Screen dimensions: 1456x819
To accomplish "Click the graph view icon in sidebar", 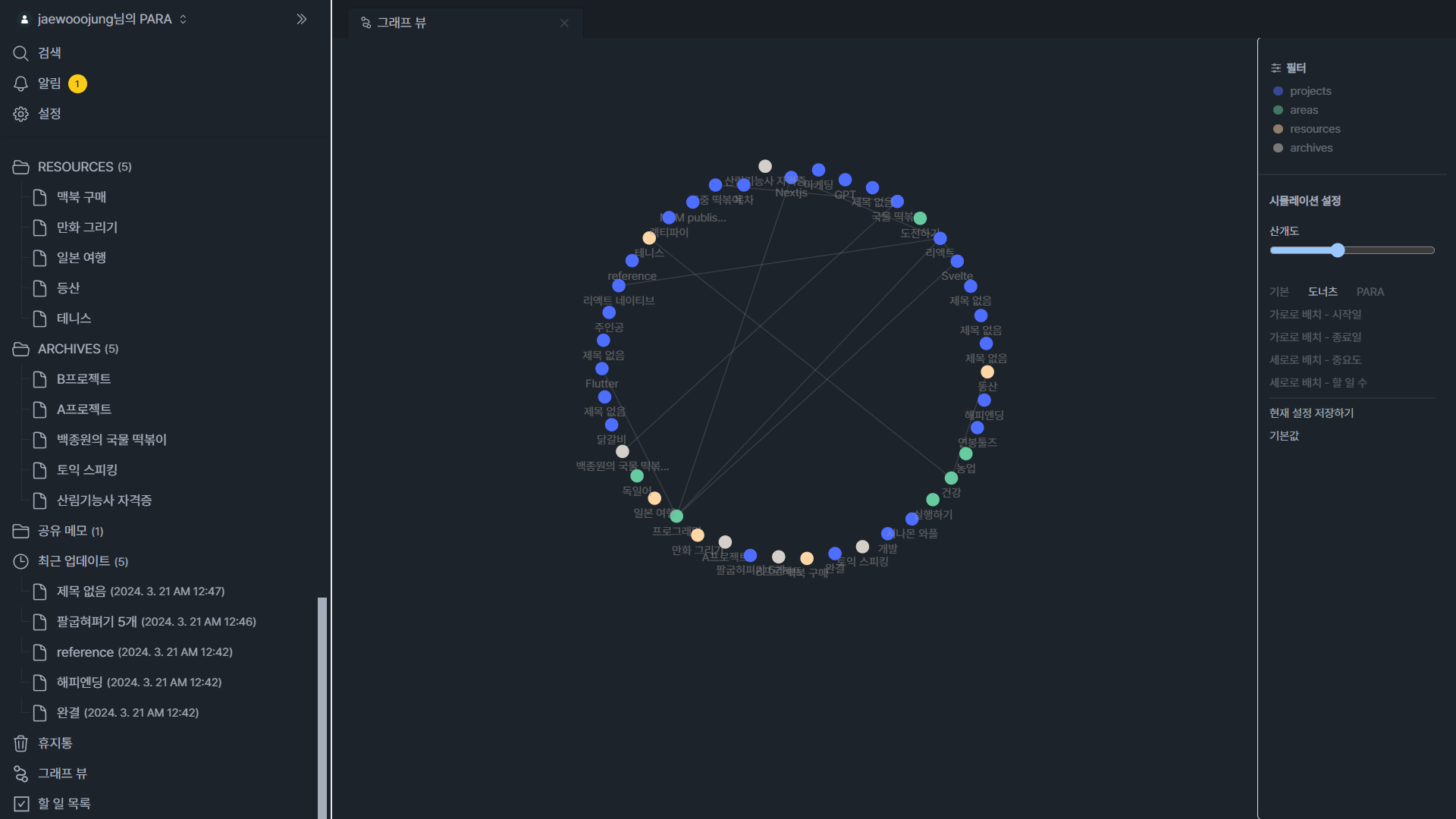I will coord(20,773).
